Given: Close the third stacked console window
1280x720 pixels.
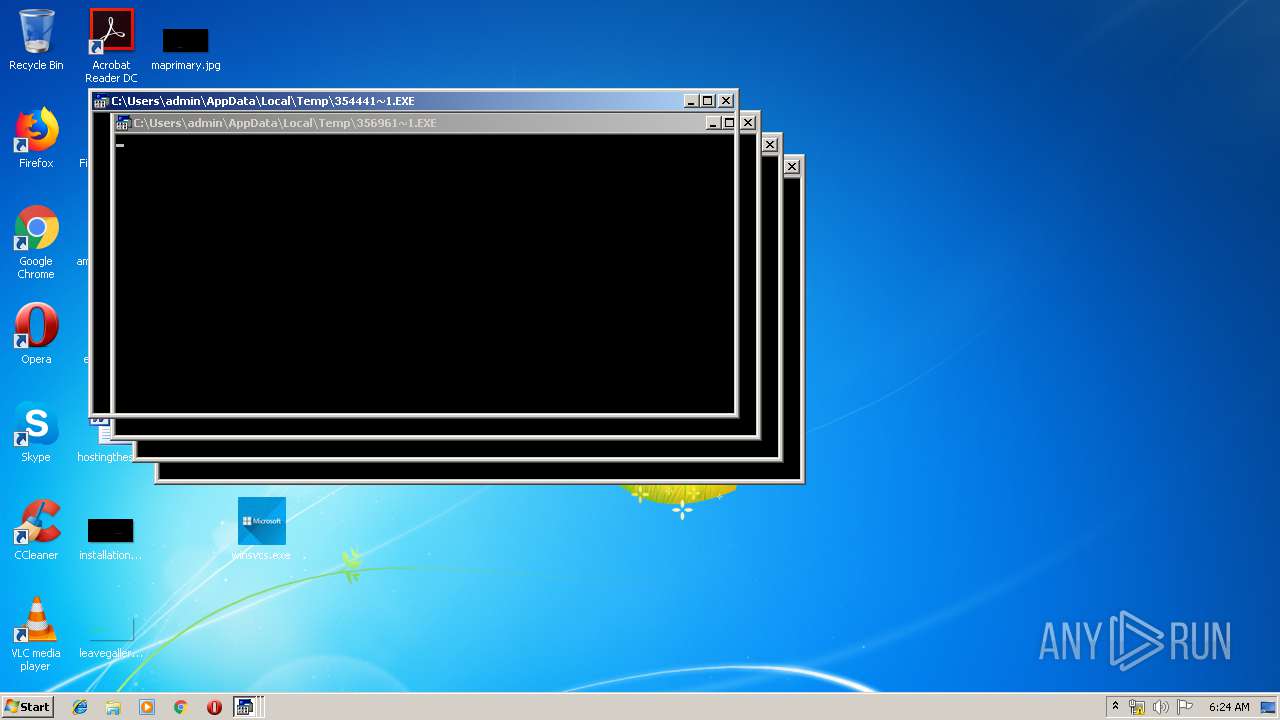Looking at the screenshot, I should 770,145.
